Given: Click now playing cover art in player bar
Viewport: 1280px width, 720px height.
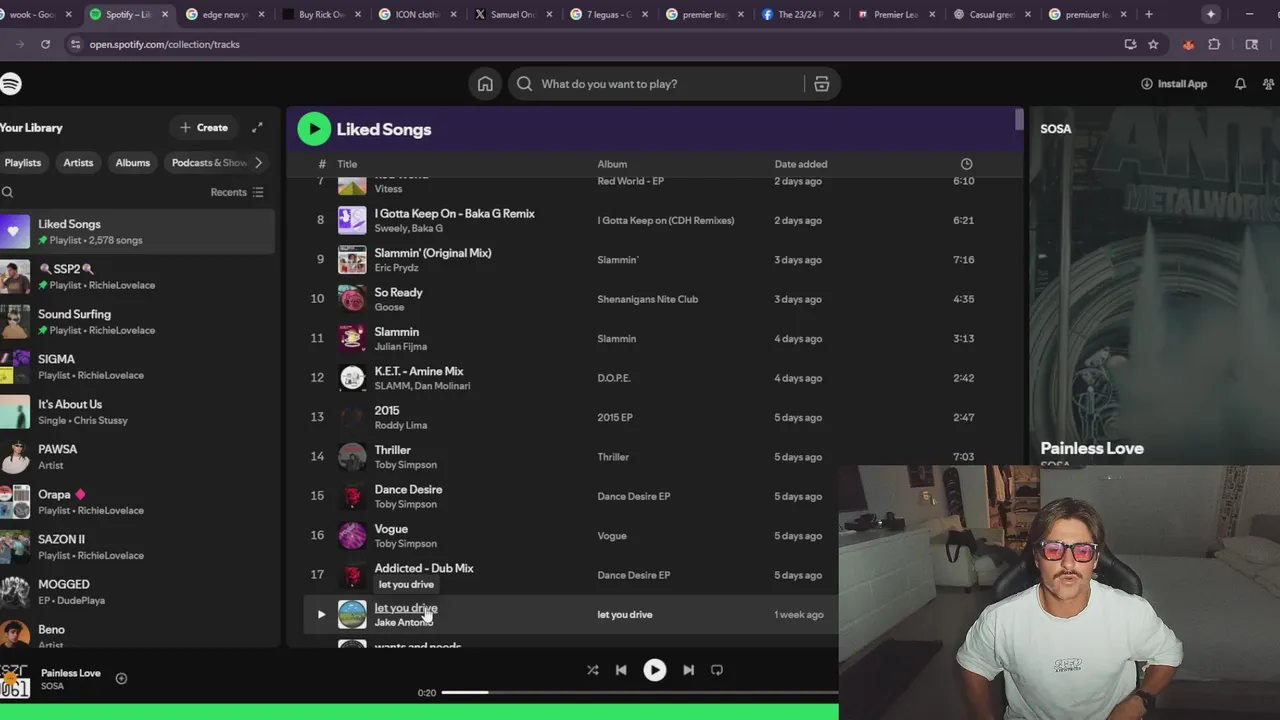Looking at the screenshot, I should (15, 679).
